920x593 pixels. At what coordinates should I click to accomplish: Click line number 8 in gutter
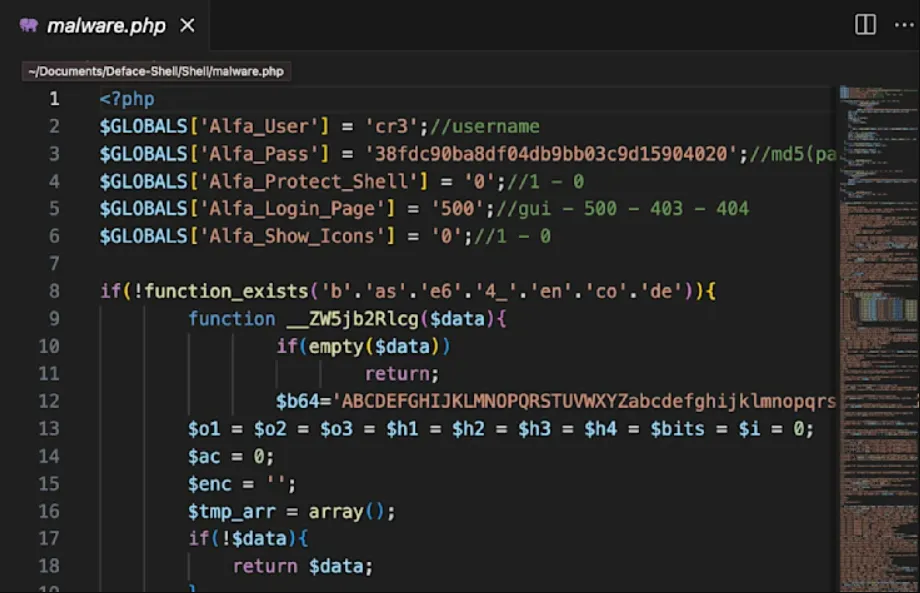[x=54, y=291]
